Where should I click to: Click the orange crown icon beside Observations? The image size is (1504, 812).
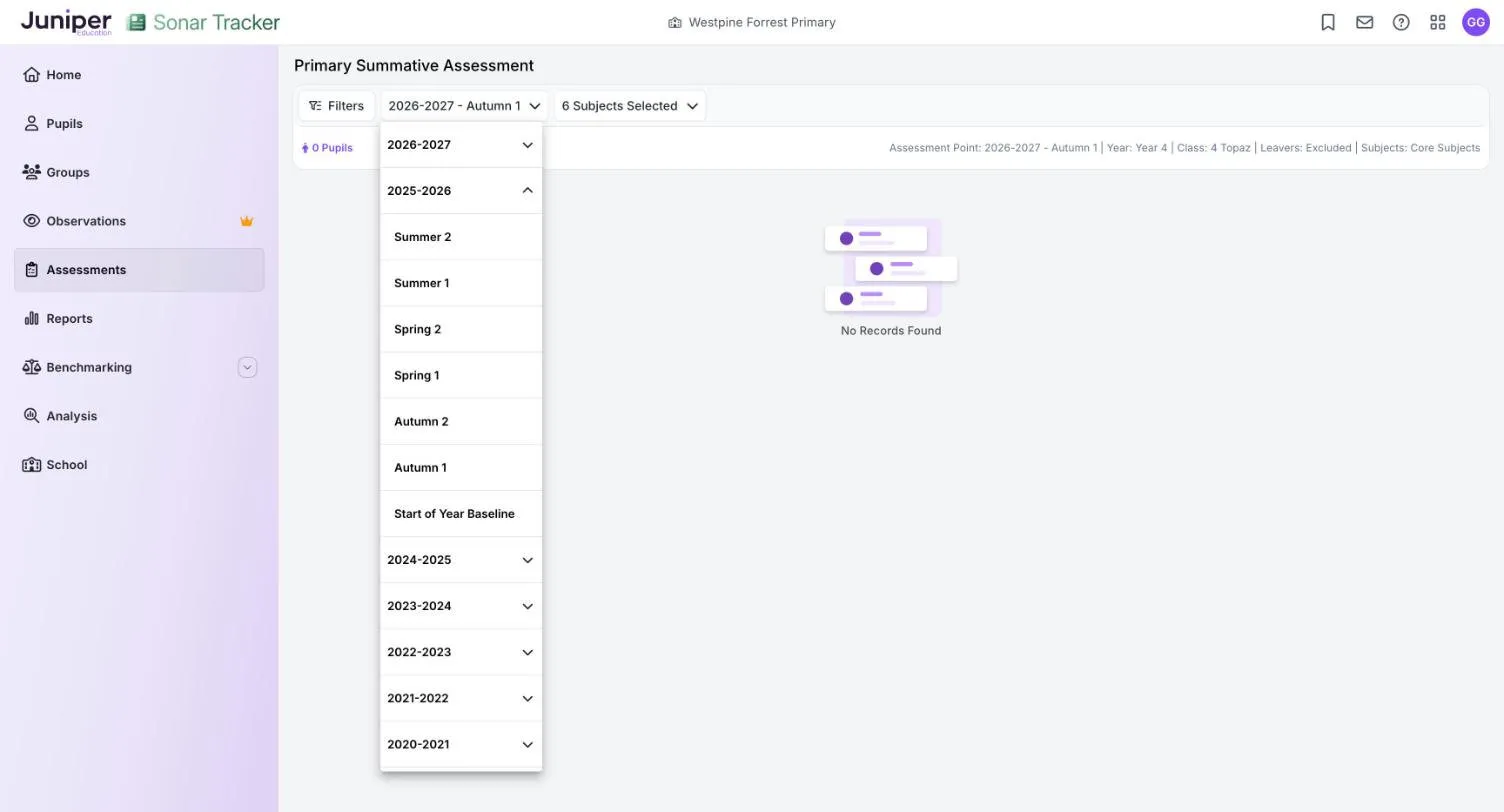(246, 221)
